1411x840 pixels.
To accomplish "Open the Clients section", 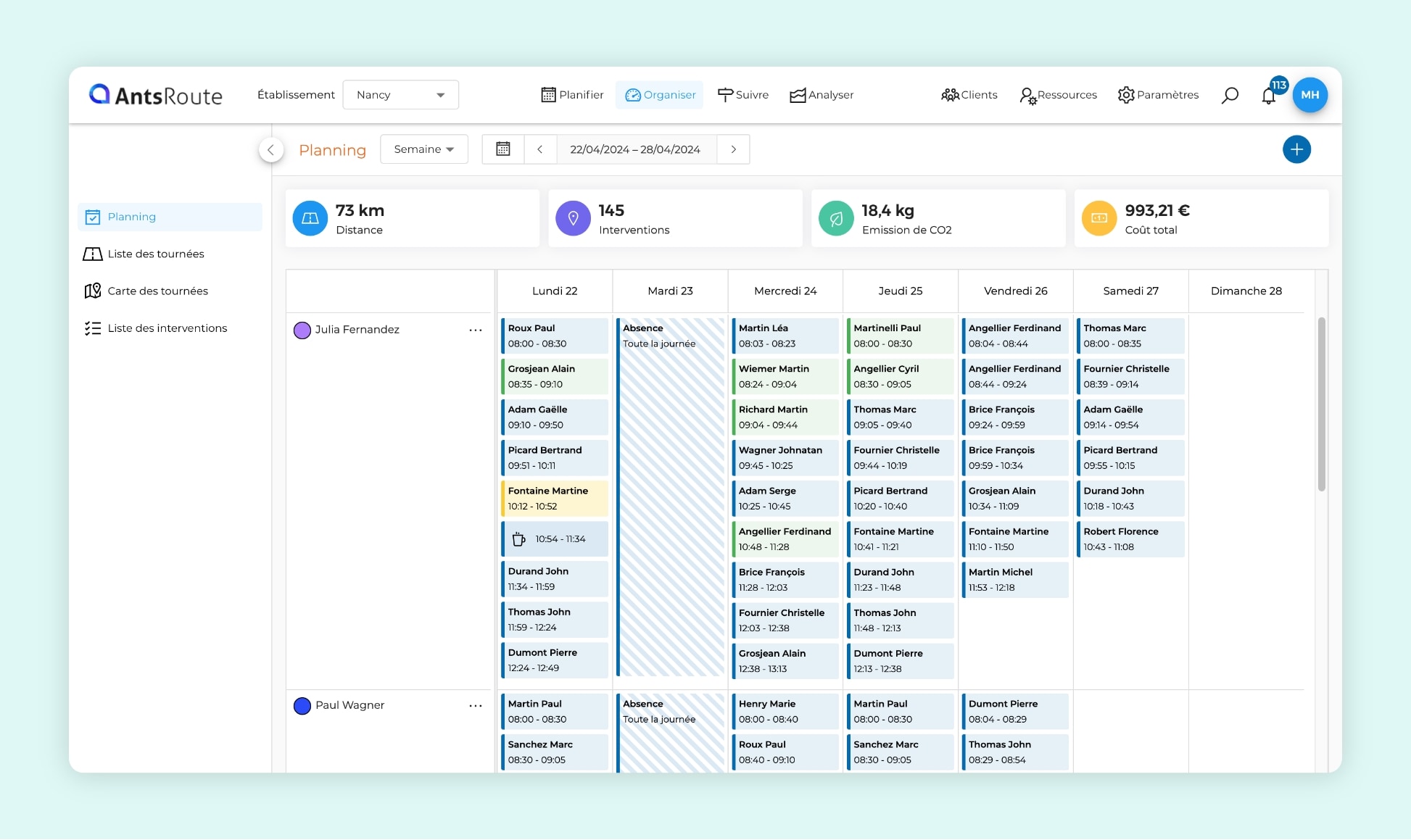I will [x=969, y=94].
